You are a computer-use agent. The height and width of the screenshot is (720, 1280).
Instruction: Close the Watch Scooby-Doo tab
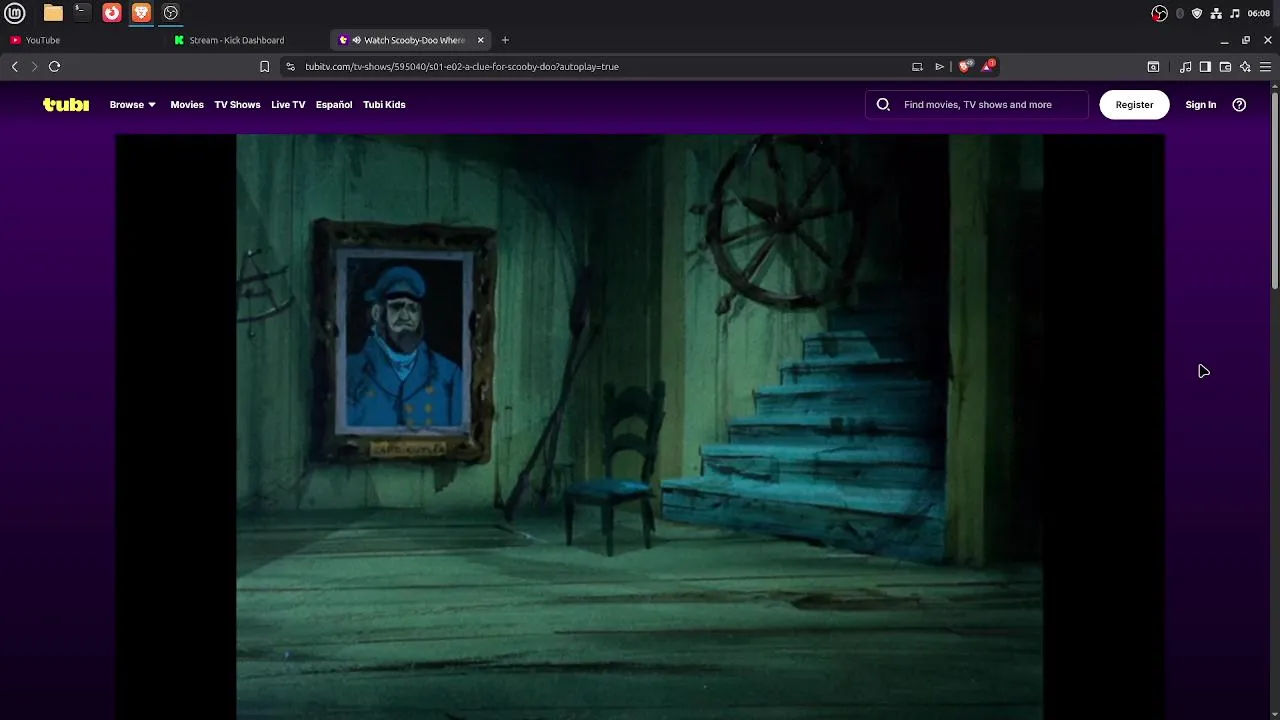point(481,40)
